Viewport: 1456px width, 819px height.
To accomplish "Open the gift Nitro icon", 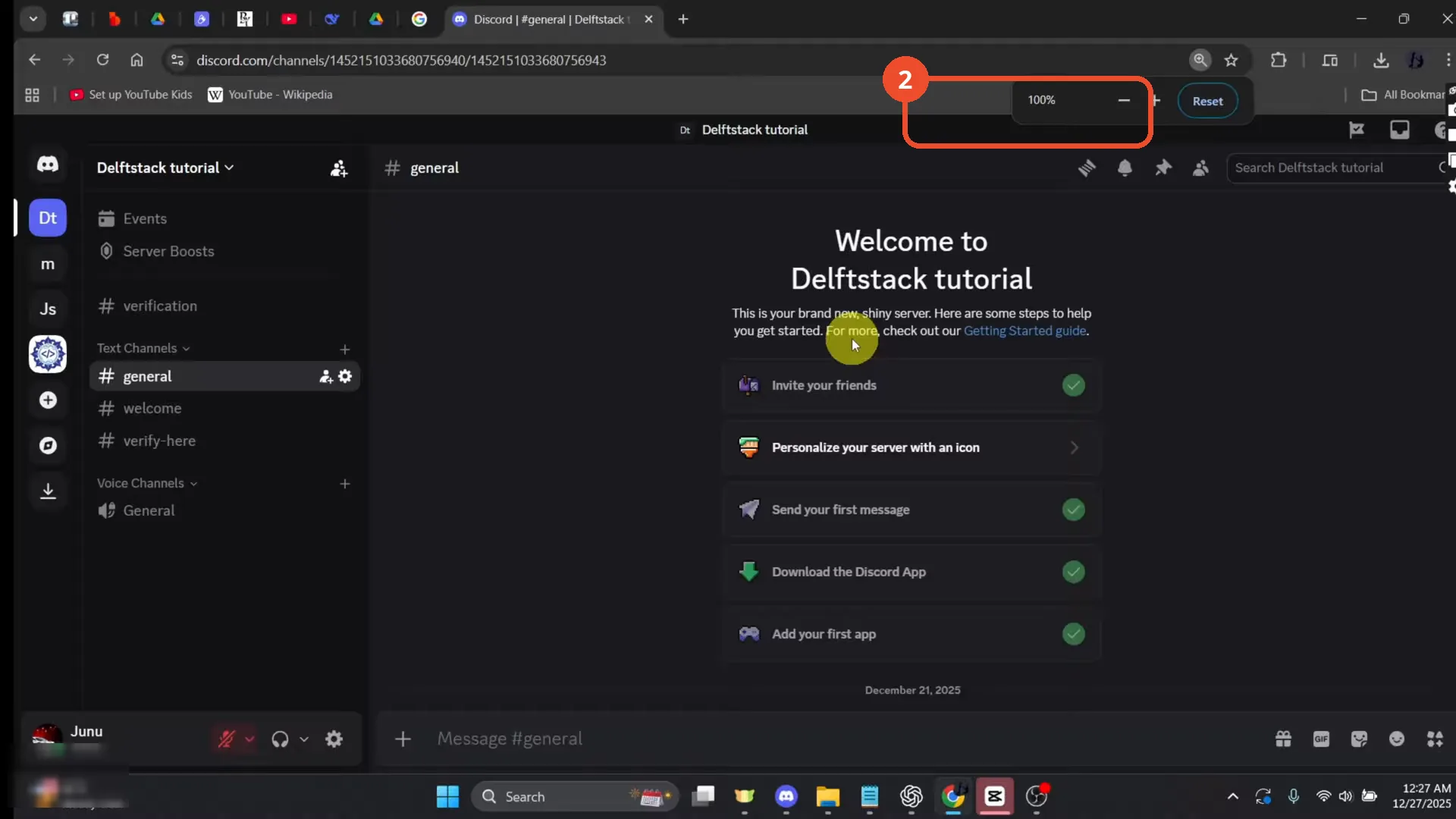I will (1283, 739).
